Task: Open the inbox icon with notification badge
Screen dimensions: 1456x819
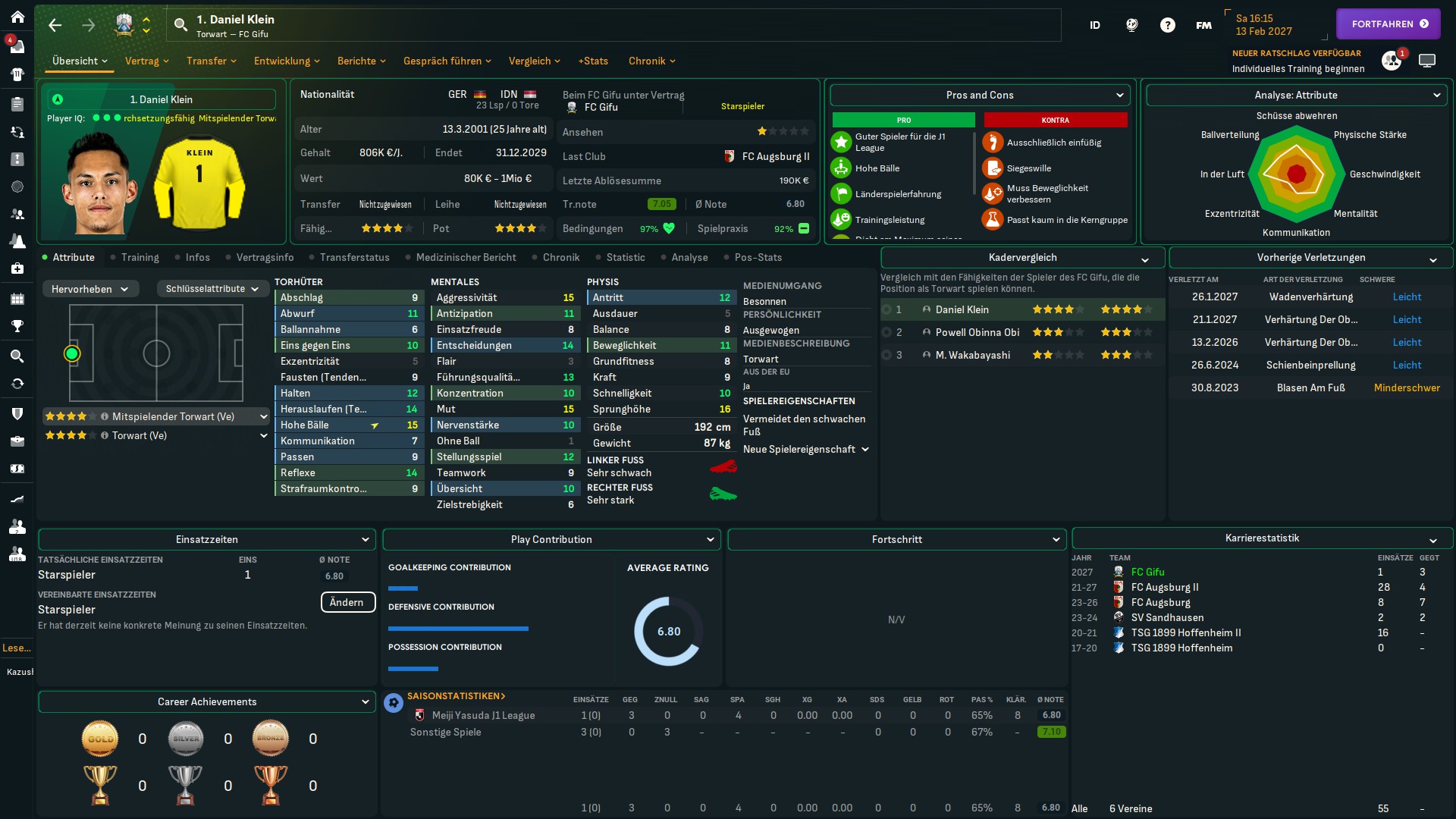Action: [17, 45]
